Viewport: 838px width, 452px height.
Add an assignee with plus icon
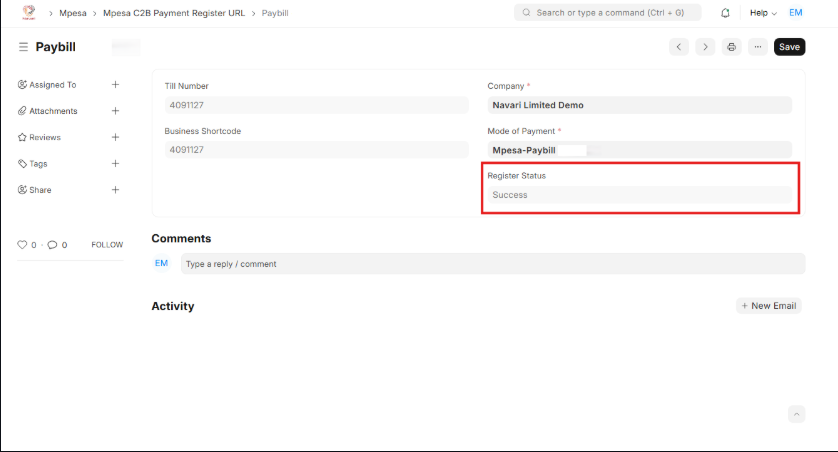click(115, 84)
